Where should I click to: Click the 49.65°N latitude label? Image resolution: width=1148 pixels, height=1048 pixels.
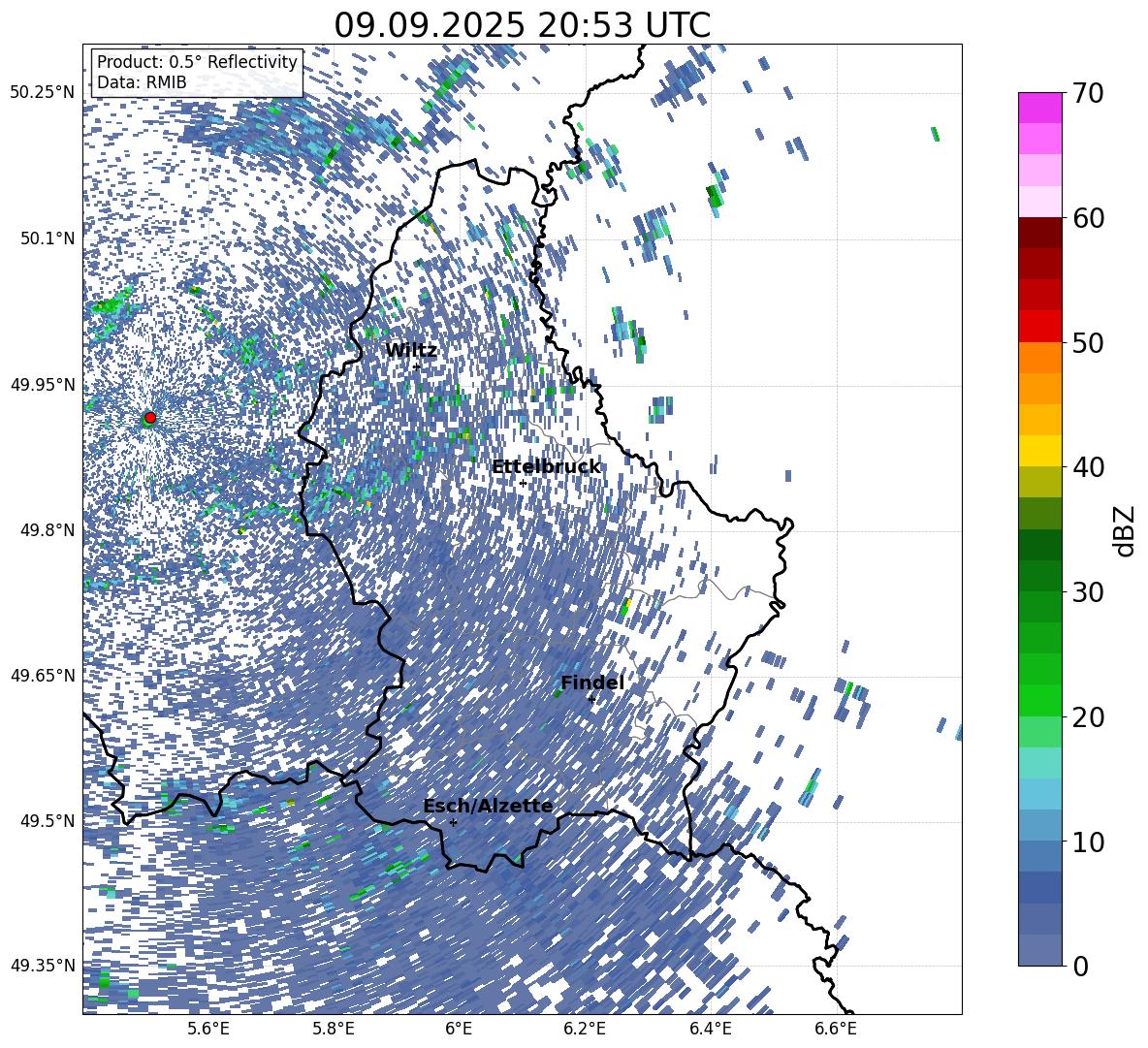pos(43,675)
